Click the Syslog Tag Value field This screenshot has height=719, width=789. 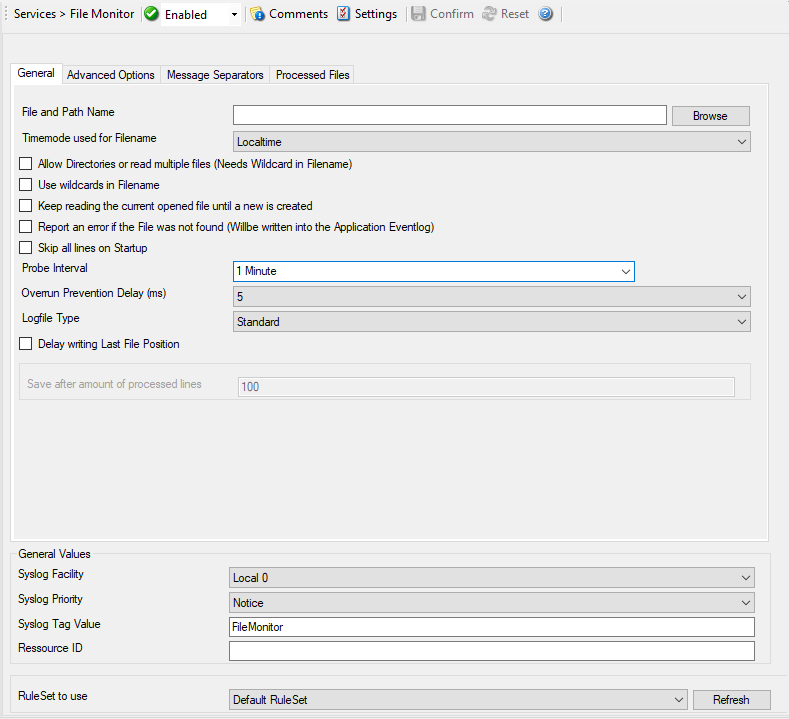click(x=491, y=627)
